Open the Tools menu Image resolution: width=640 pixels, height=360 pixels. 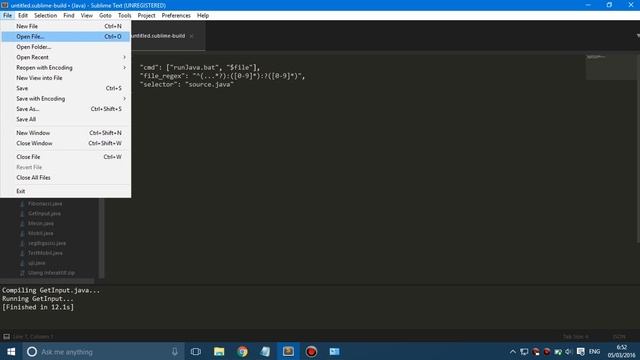(124, 16)
